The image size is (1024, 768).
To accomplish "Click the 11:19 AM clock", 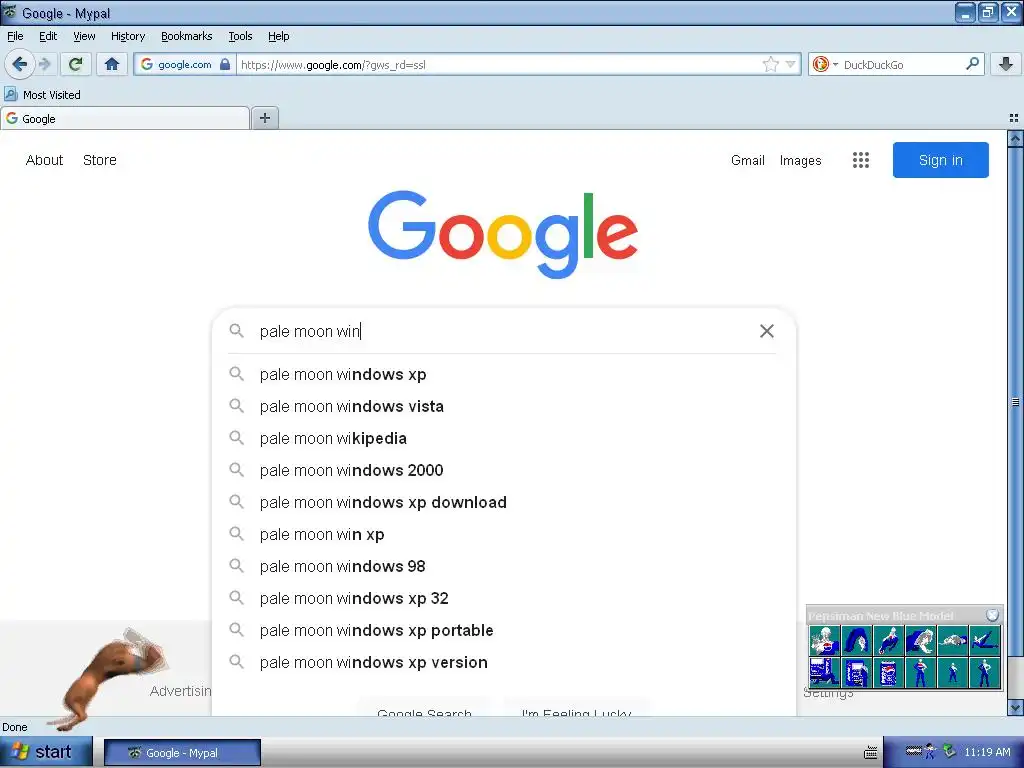I will pos(987,752).
